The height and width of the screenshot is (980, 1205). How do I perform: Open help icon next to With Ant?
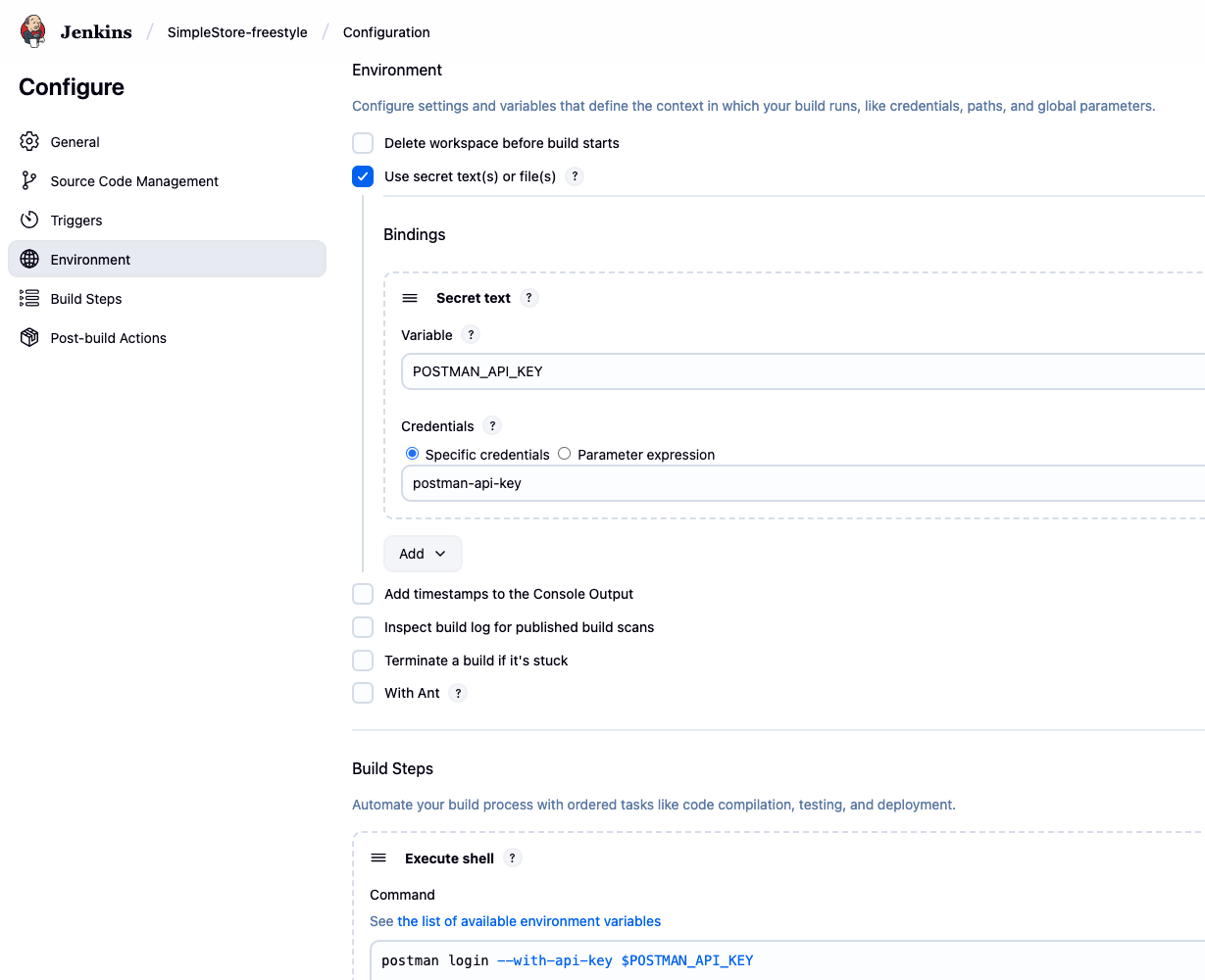point(458,693)
